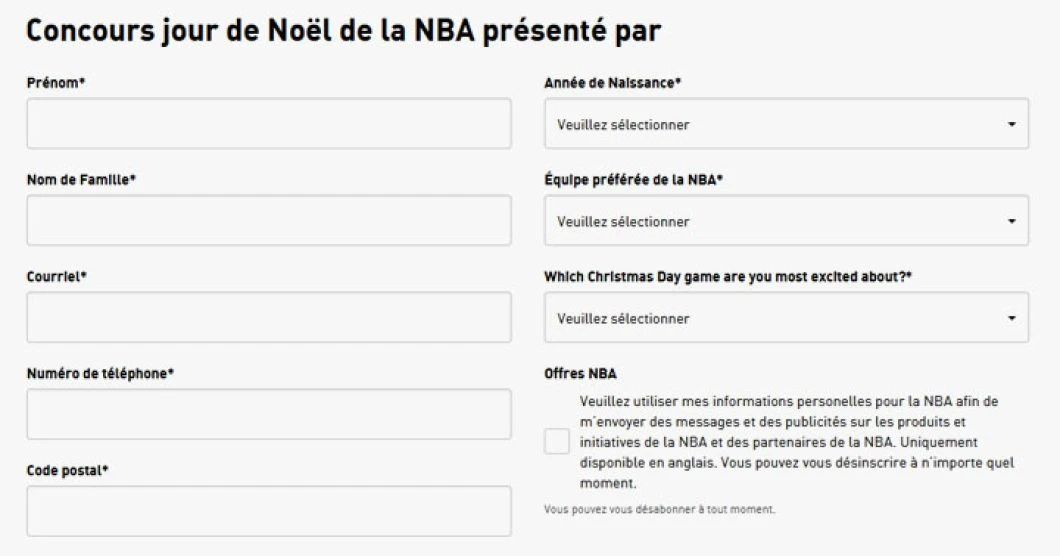1060x556 pixels.
Task: Click the désabonner fine-print note
Action: click(659, 510)
